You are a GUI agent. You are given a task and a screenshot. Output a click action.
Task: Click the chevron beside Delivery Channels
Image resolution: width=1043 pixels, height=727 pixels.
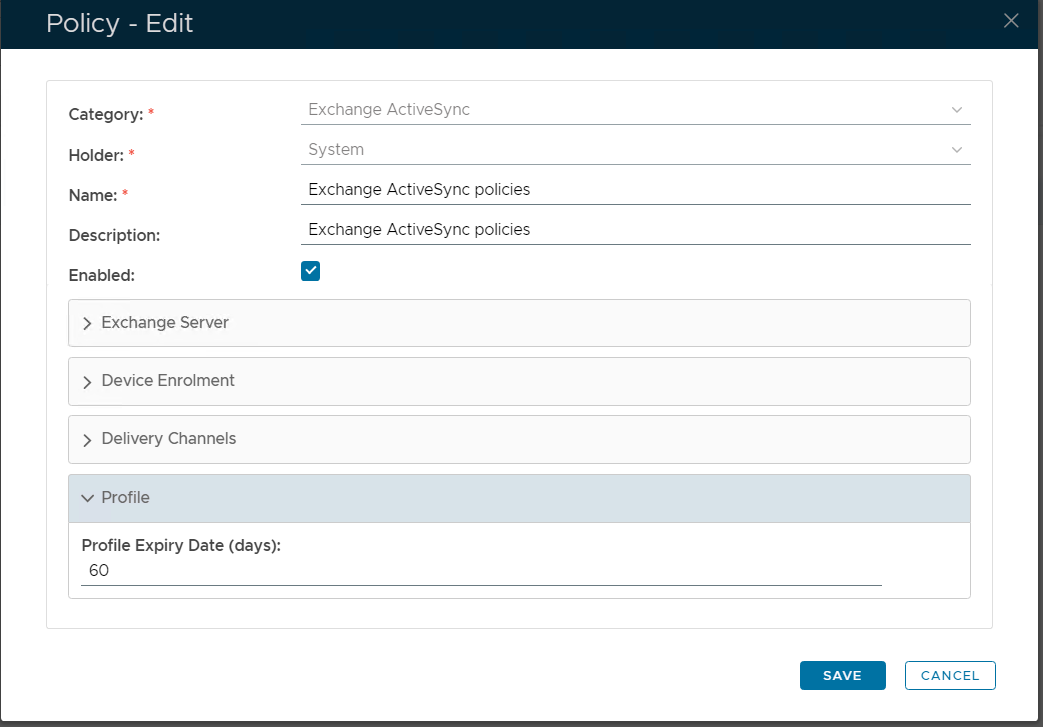coord(88,440)
